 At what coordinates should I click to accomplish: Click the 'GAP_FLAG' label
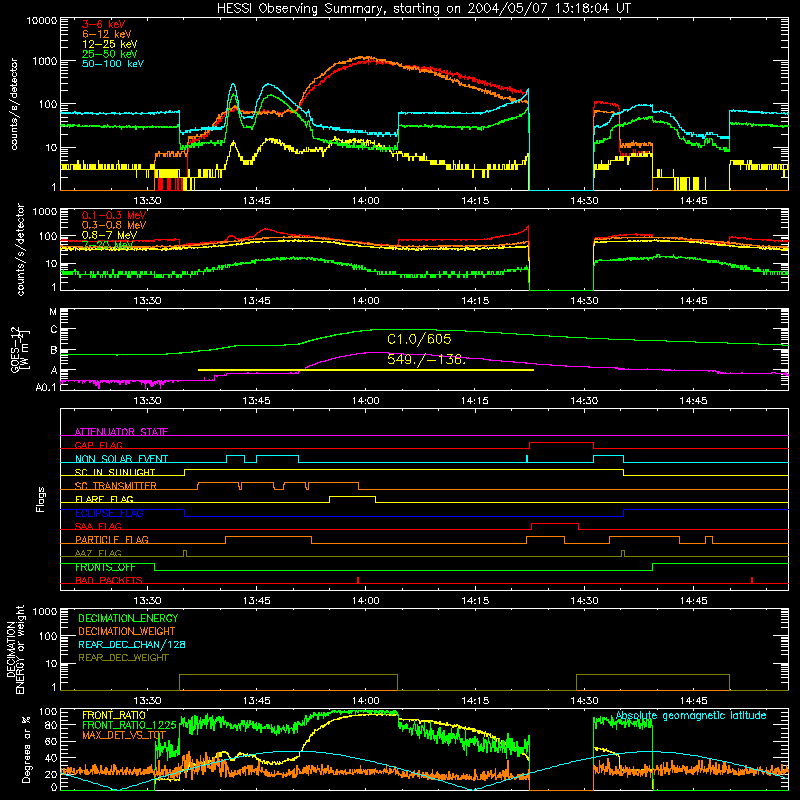pyautogui.click(x=98, y=445)
